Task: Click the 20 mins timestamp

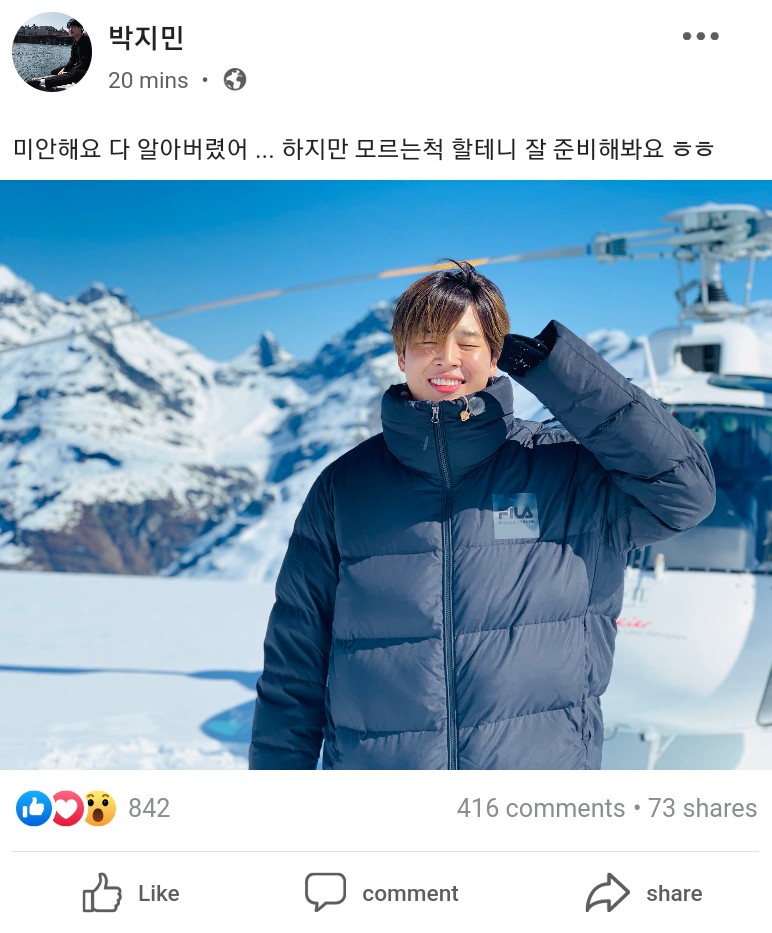Action: [148, 80]
